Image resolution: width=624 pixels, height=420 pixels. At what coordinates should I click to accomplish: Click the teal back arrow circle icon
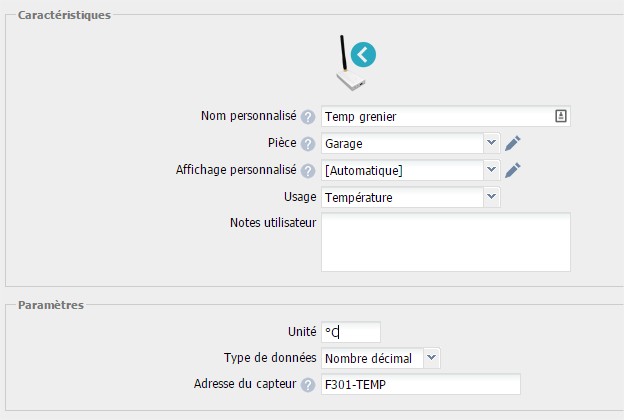click(363, 55)
